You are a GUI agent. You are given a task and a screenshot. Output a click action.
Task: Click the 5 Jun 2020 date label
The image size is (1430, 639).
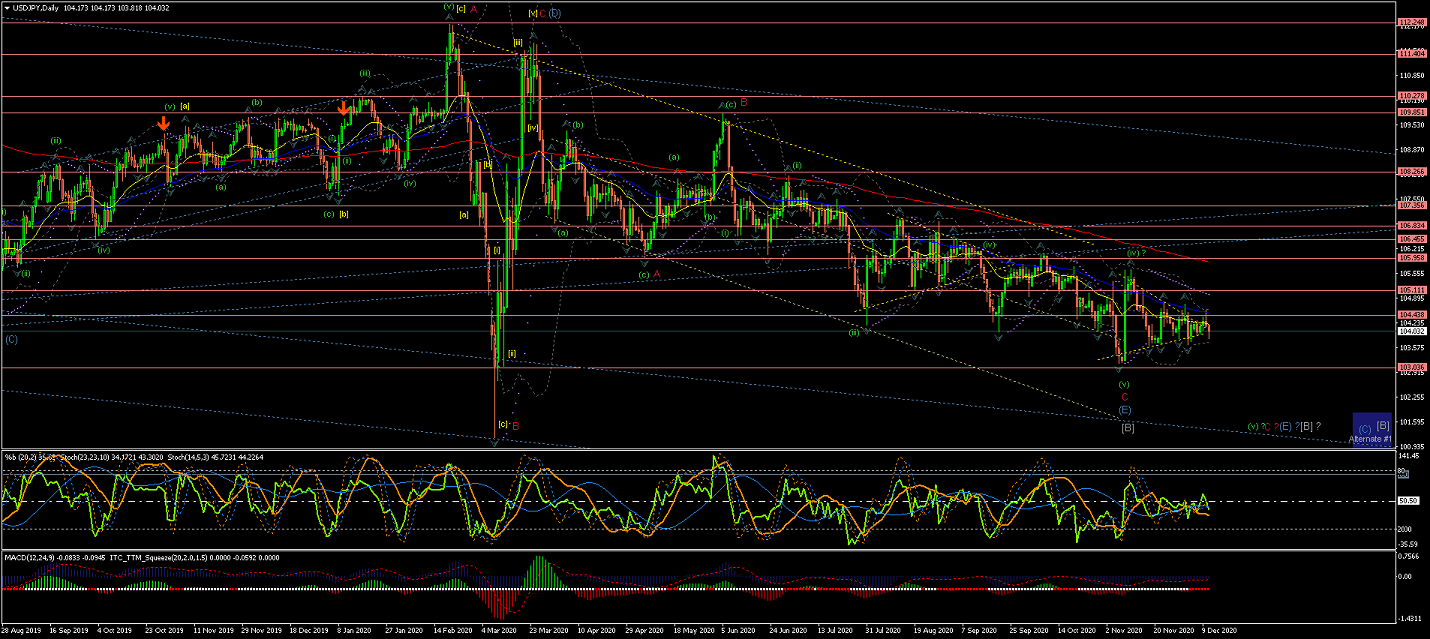point(738,631)
